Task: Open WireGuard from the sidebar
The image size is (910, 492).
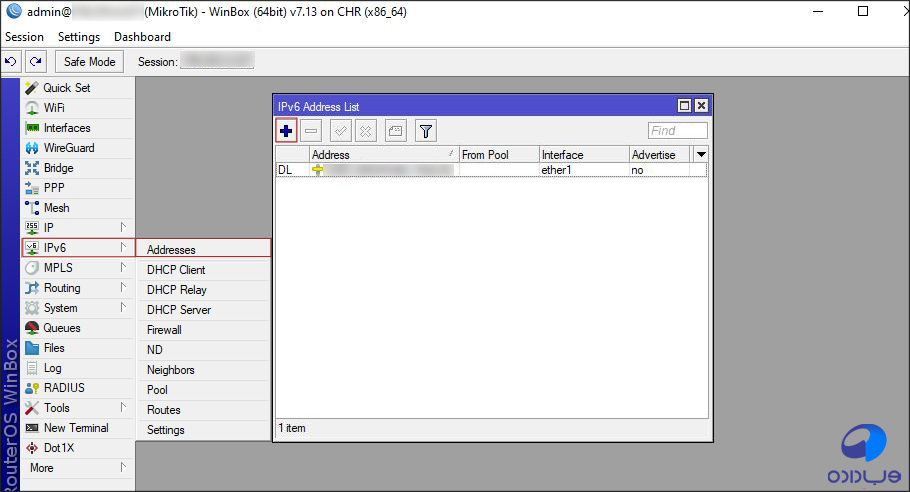Action: point(68,148)
